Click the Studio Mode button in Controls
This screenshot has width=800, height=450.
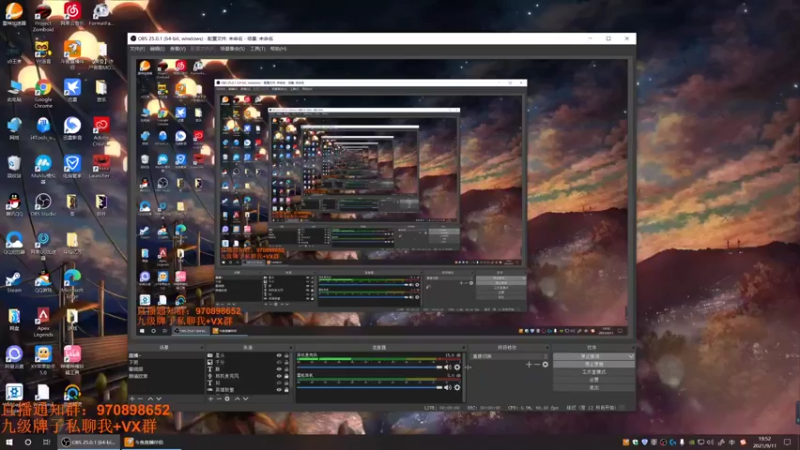[594, 372]
